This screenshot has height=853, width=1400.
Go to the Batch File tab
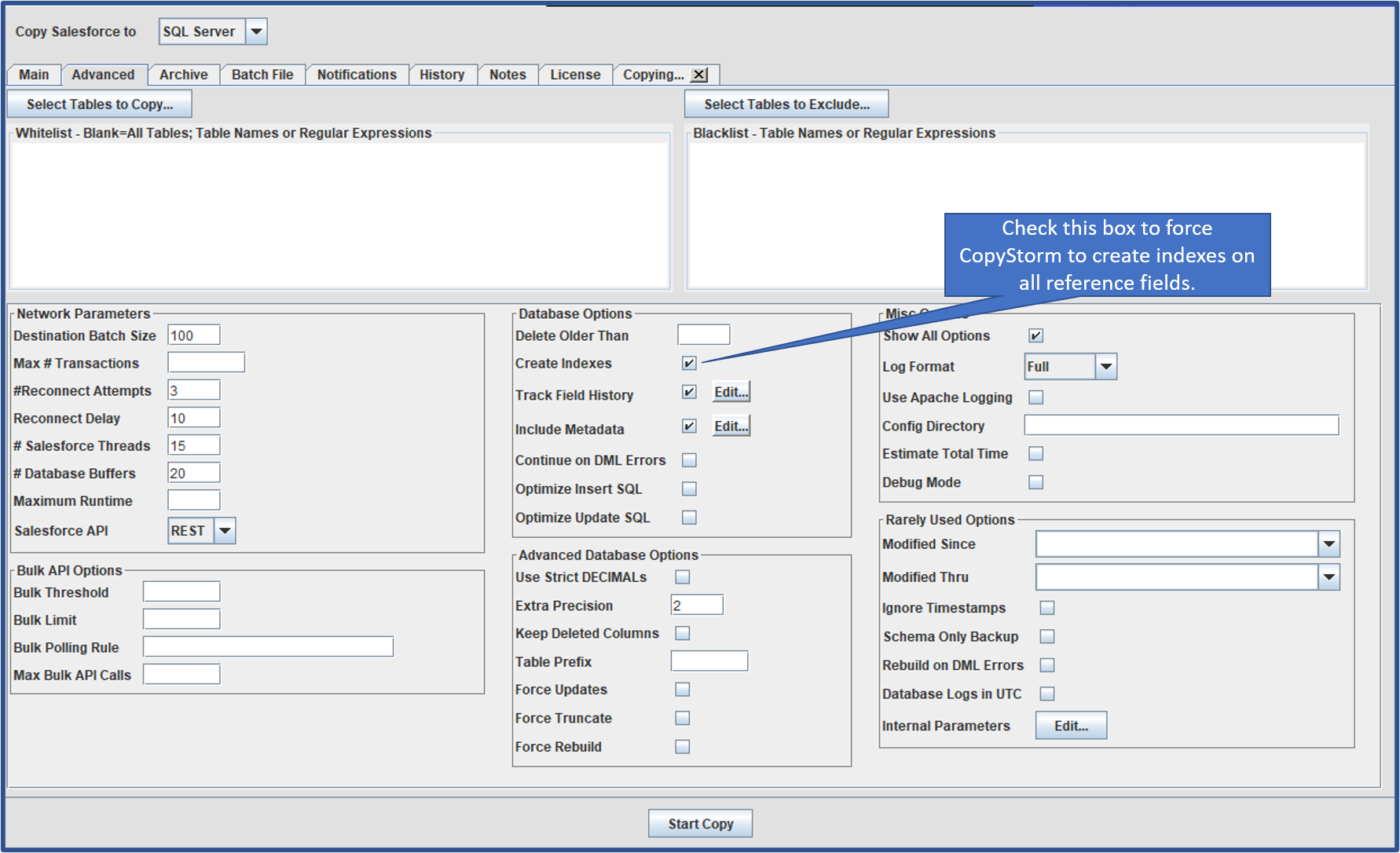[262, 75]
